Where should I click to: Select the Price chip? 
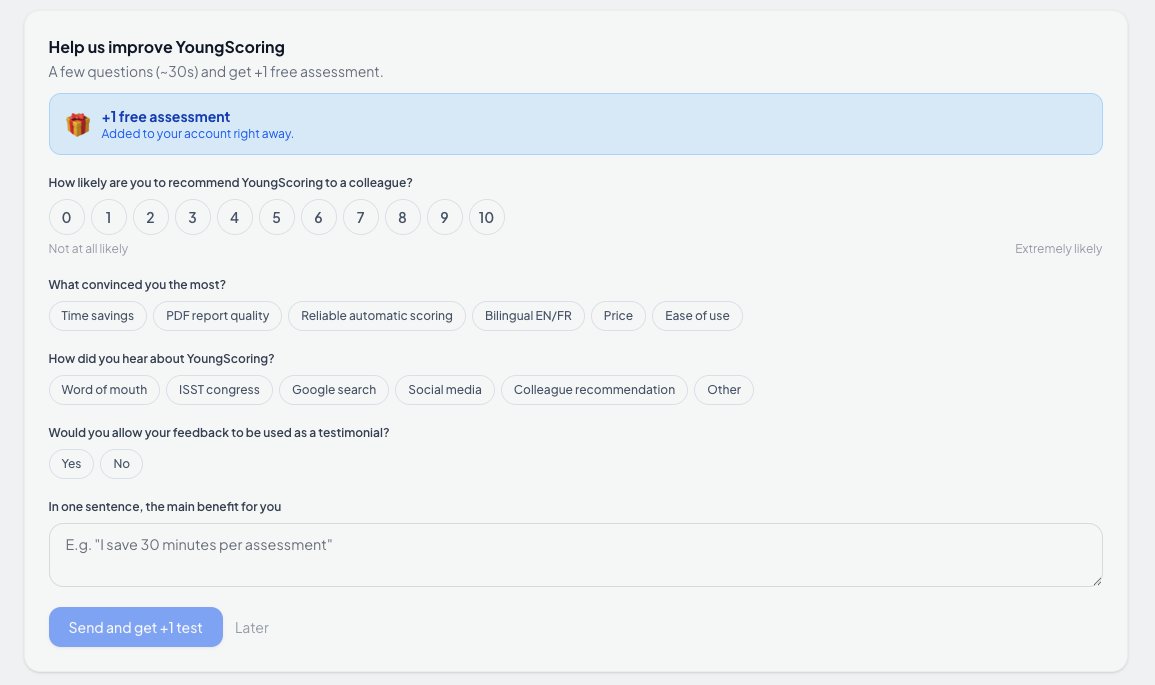(x=618, y=316)
